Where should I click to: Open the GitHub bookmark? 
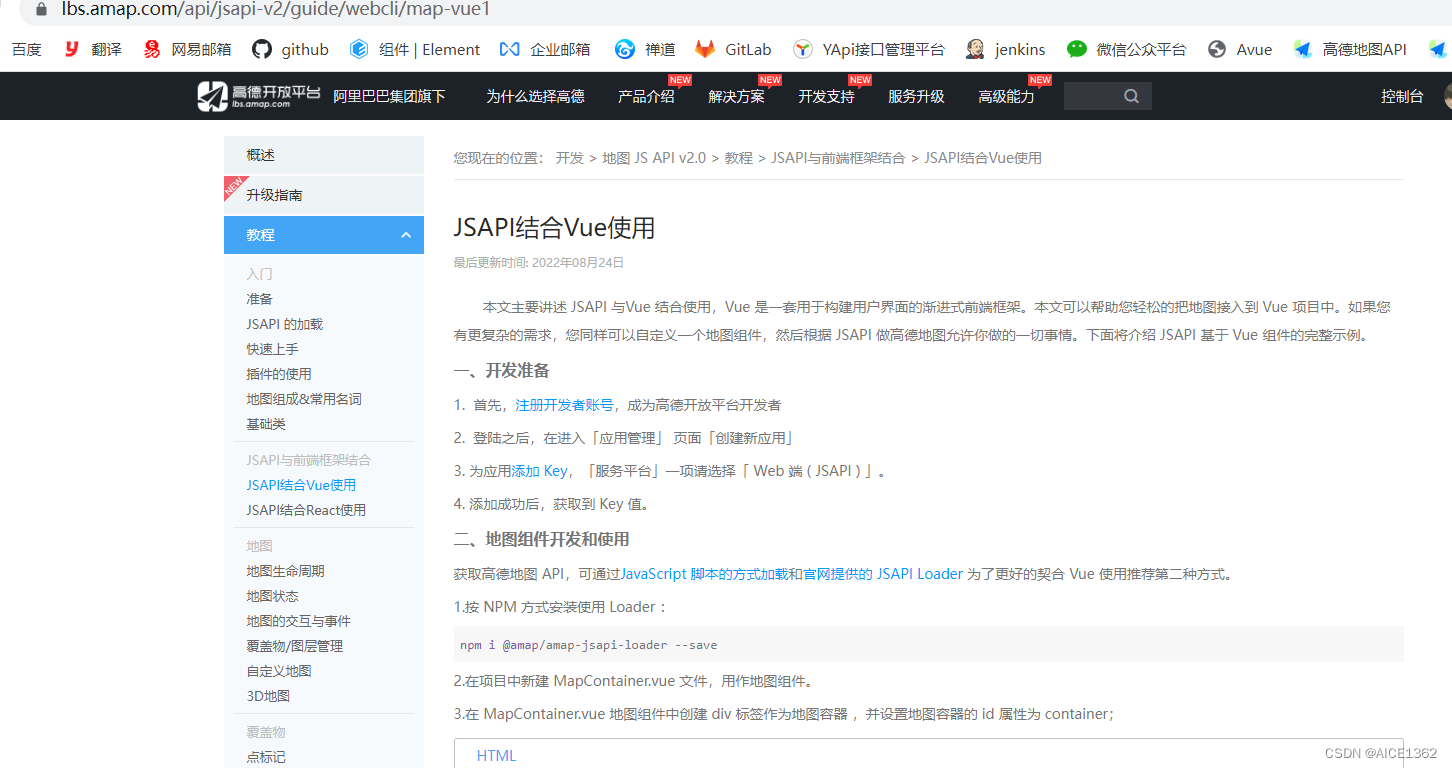click(x=290, y=48)
